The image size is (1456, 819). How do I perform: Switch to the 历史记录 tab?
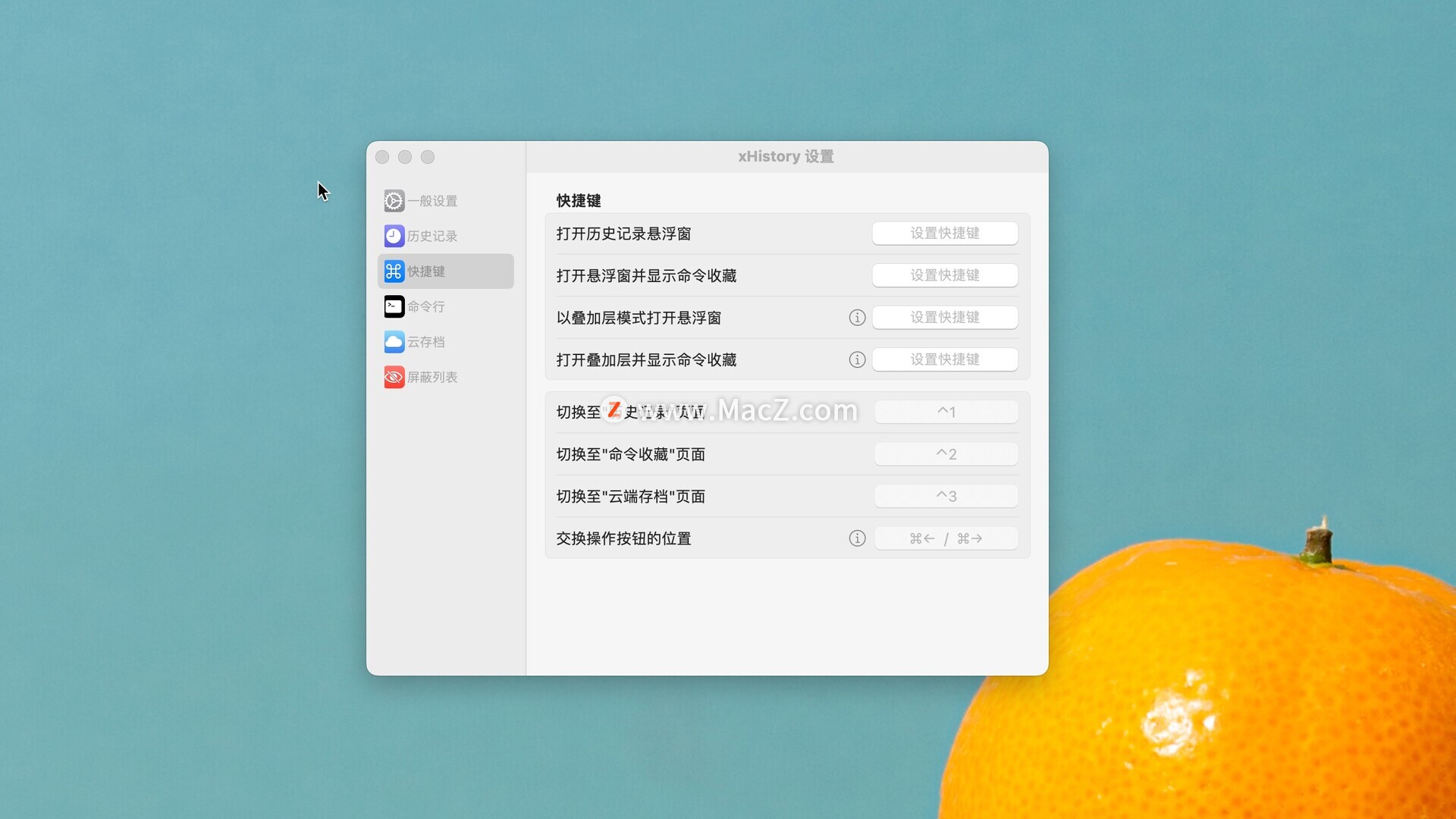[446, 236]
